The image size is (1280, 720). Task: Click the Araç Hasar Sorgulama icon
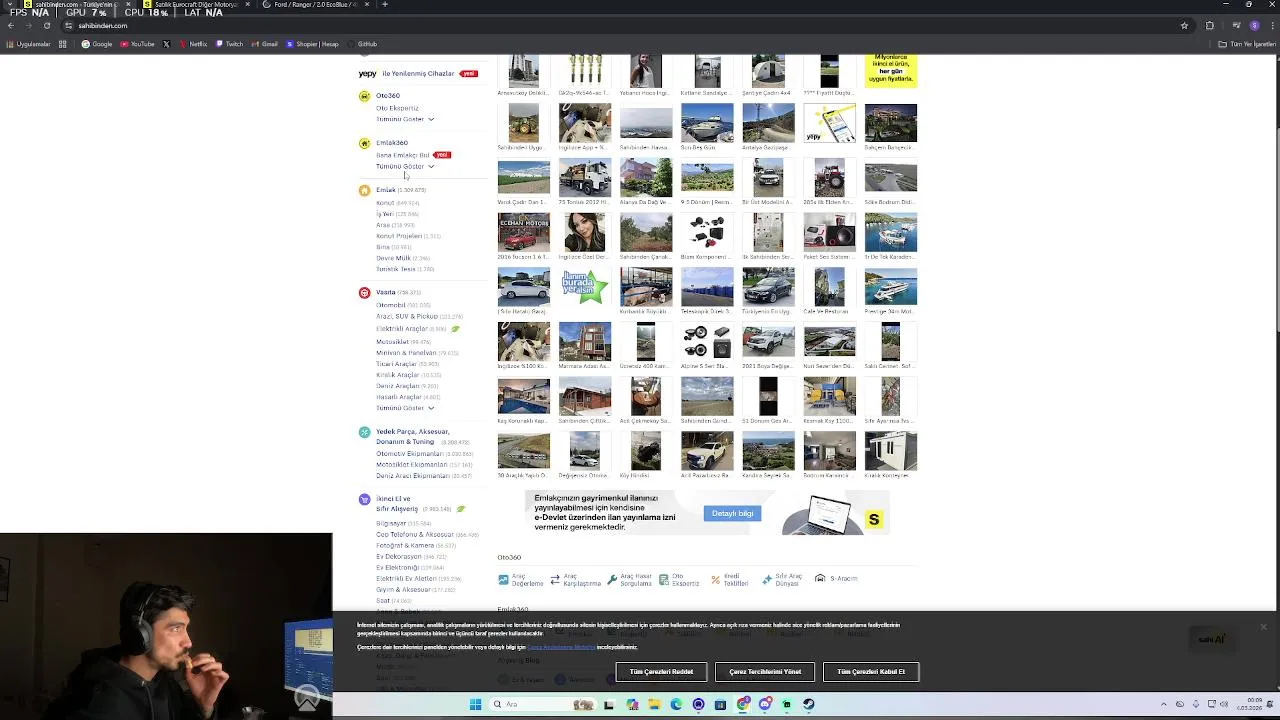tap(612, 579)
